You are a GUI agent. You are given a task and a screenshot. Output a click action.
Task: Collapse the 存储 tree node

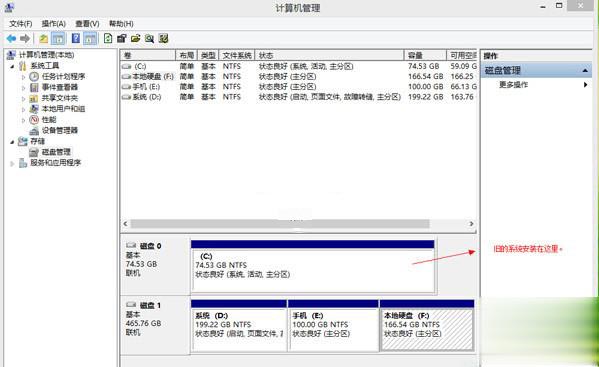(12, 142)
